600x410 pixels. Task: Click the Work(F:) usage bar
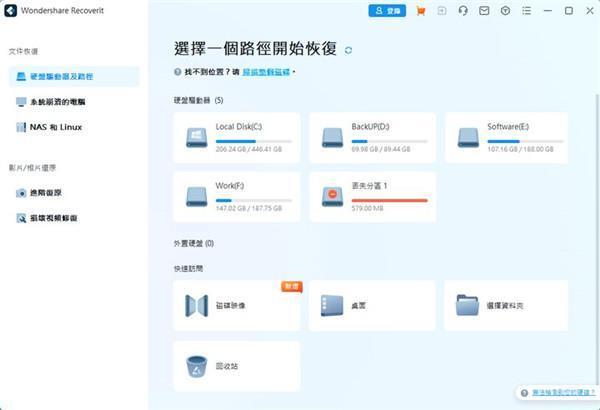(x=254, y=200)
